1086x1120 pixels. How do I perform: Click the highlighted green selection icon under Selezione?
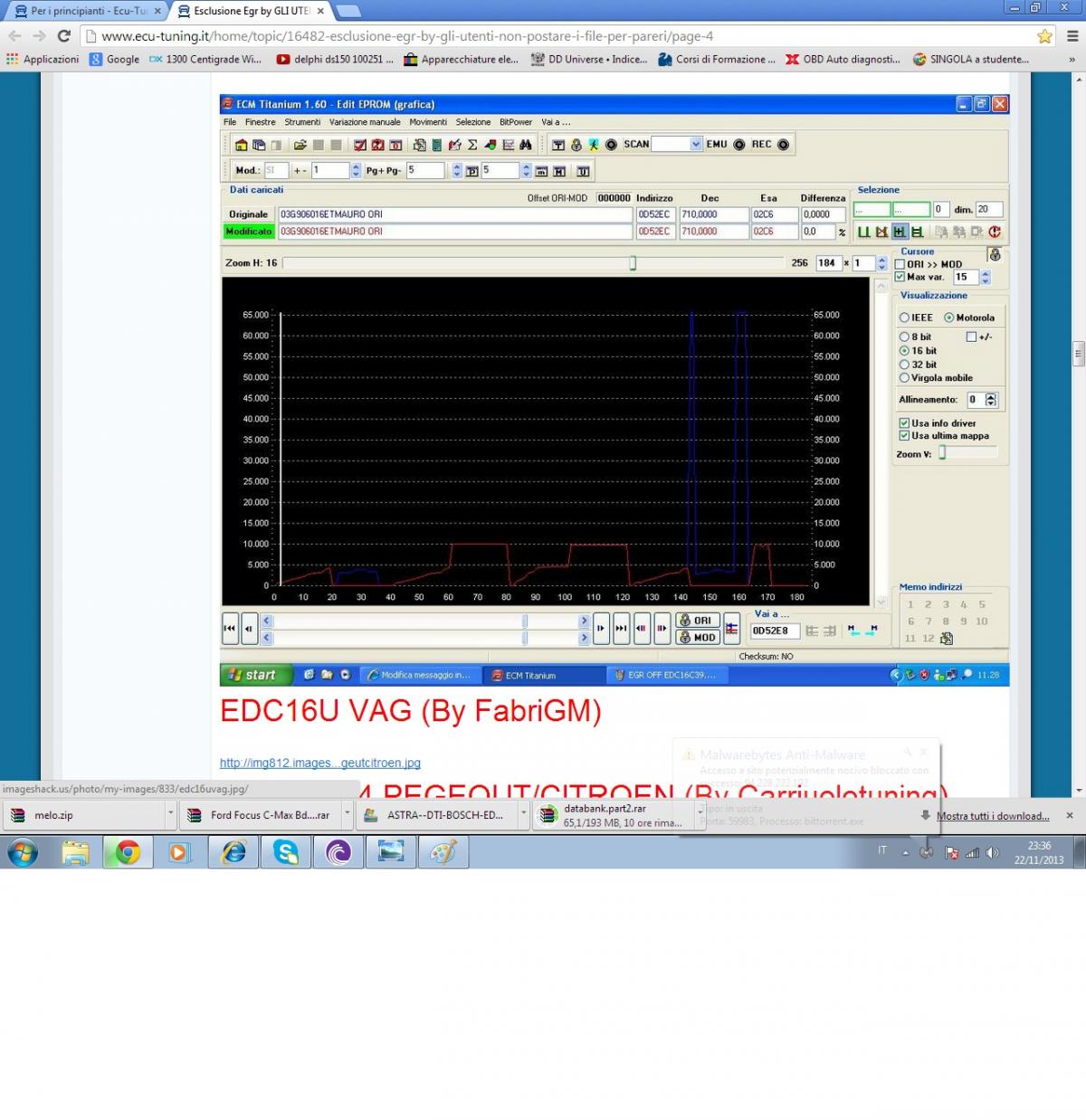900,233
